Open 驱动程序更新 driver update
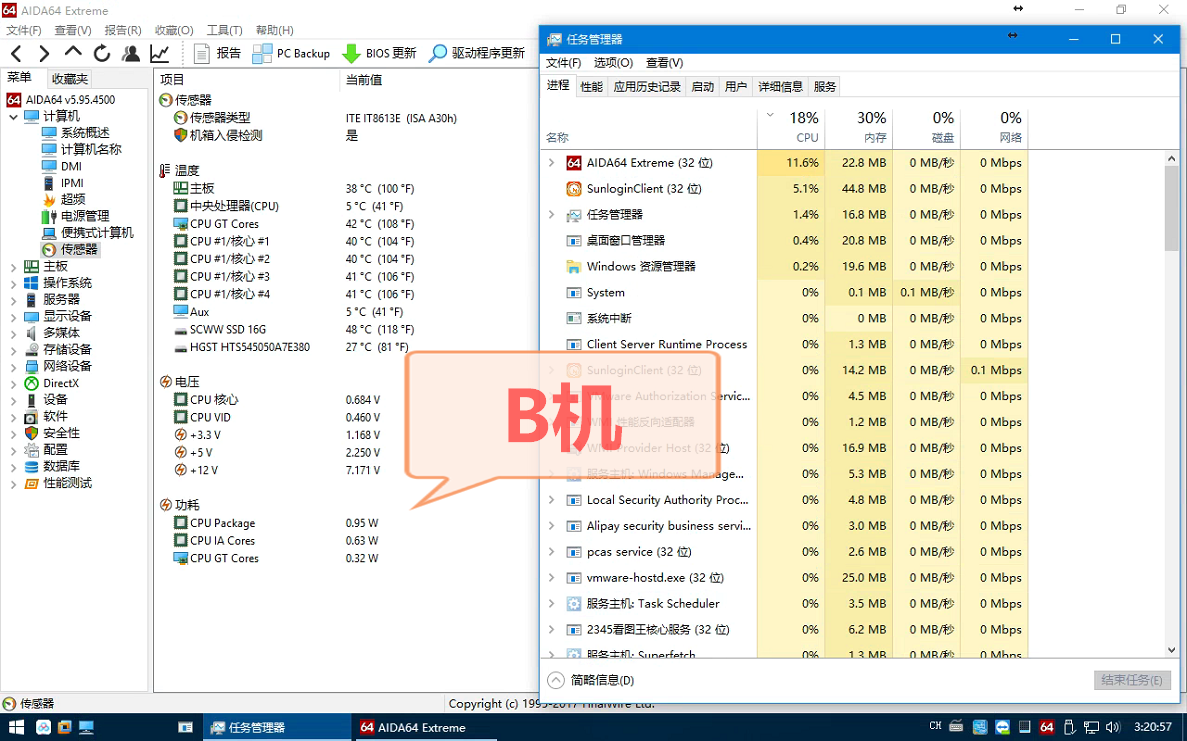1187x741 pixels. click(x=477, y=53)
